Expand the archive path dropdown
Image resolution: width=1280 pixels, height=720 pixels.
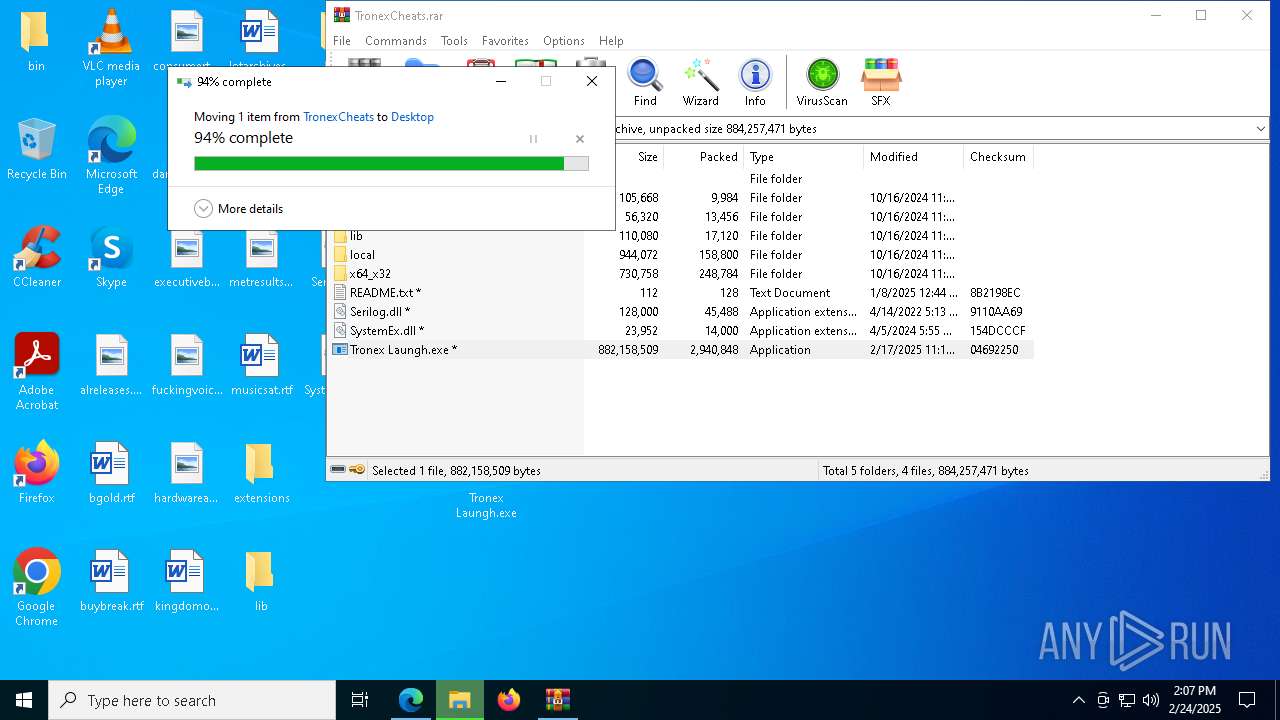[x=1260, y=129]
